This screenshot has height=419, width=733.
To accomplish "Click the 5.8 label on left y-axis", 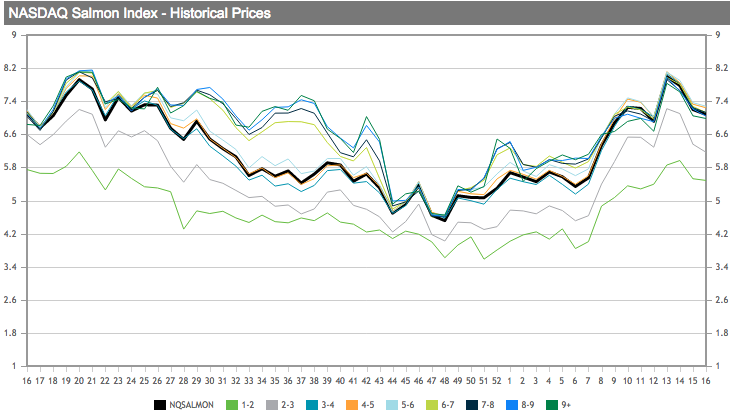I will (x=10, y=167).
